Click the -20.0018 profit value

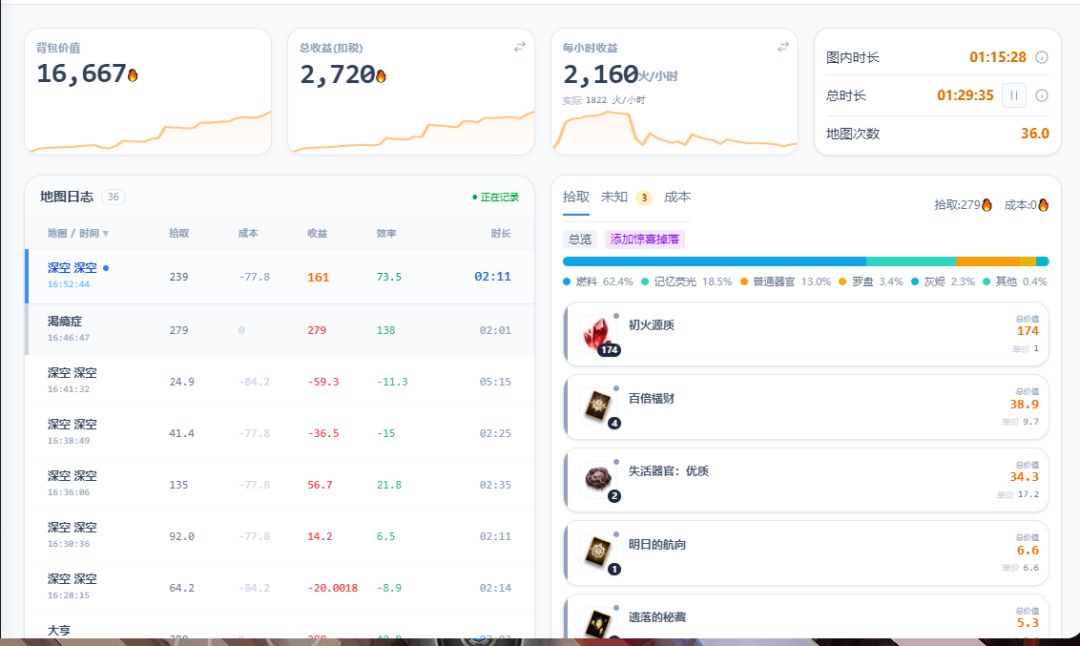point(333,588)
